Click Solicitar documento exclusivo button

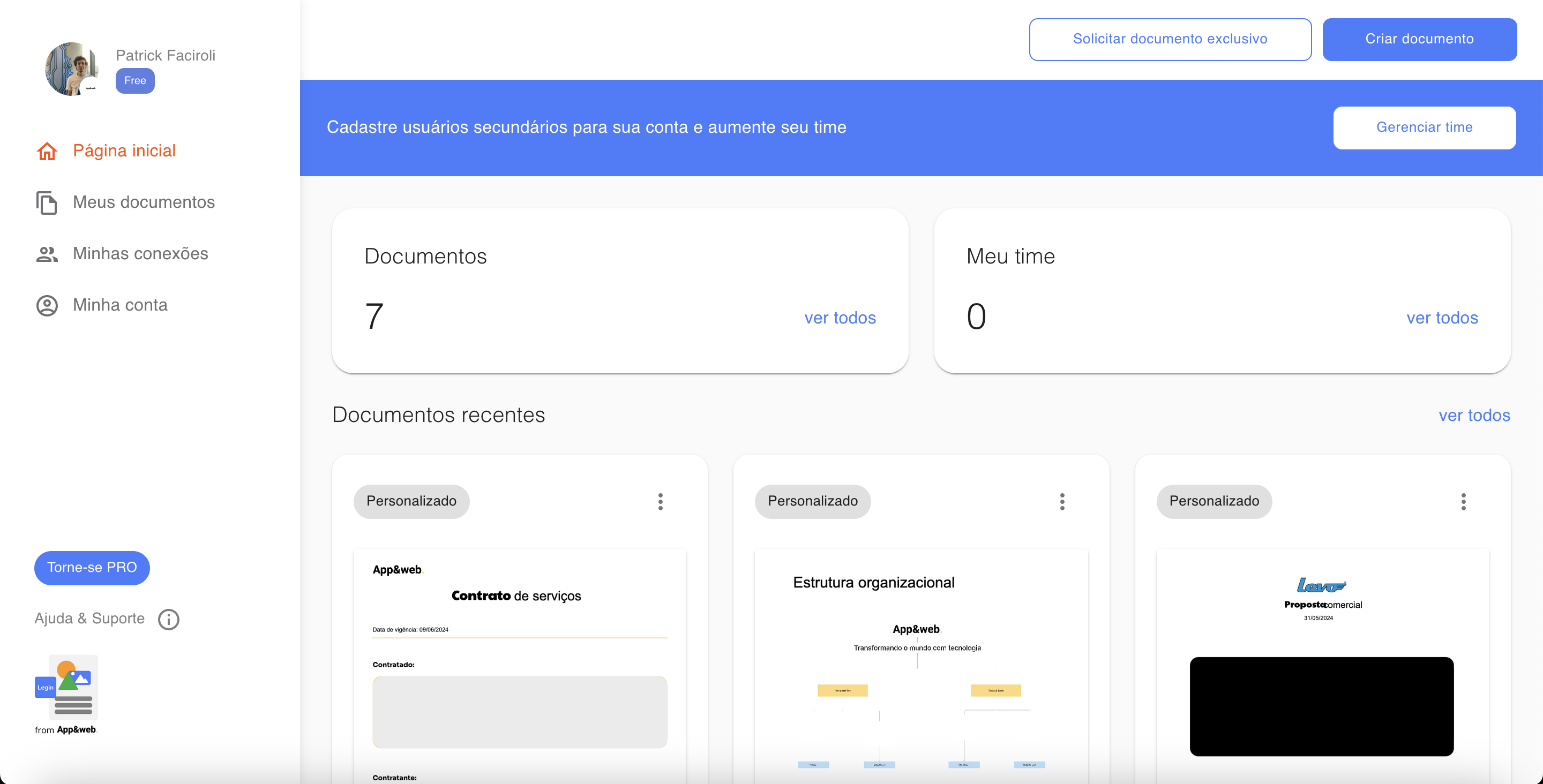(1169, 40)
